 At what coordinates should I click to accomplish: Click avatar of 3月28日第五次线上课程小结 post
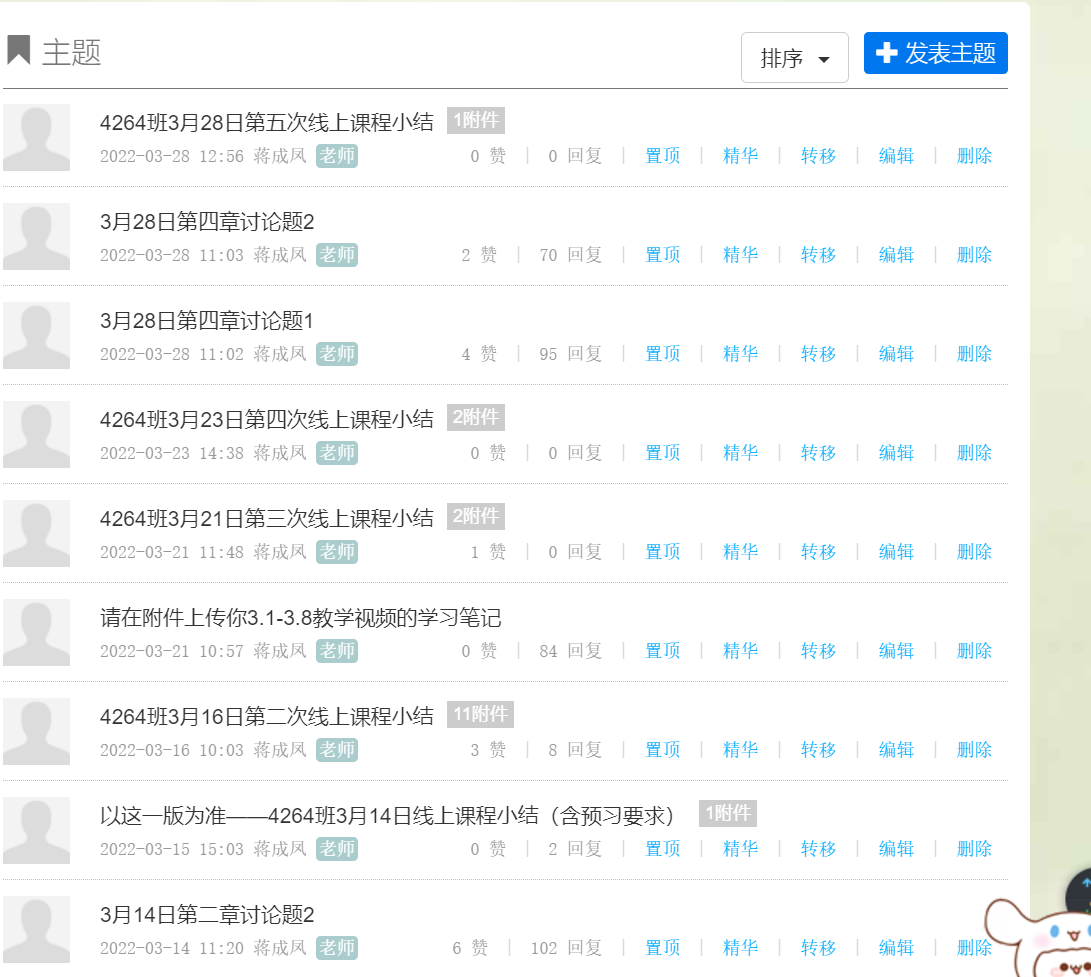pyautogui.click(x=37, y=138)
